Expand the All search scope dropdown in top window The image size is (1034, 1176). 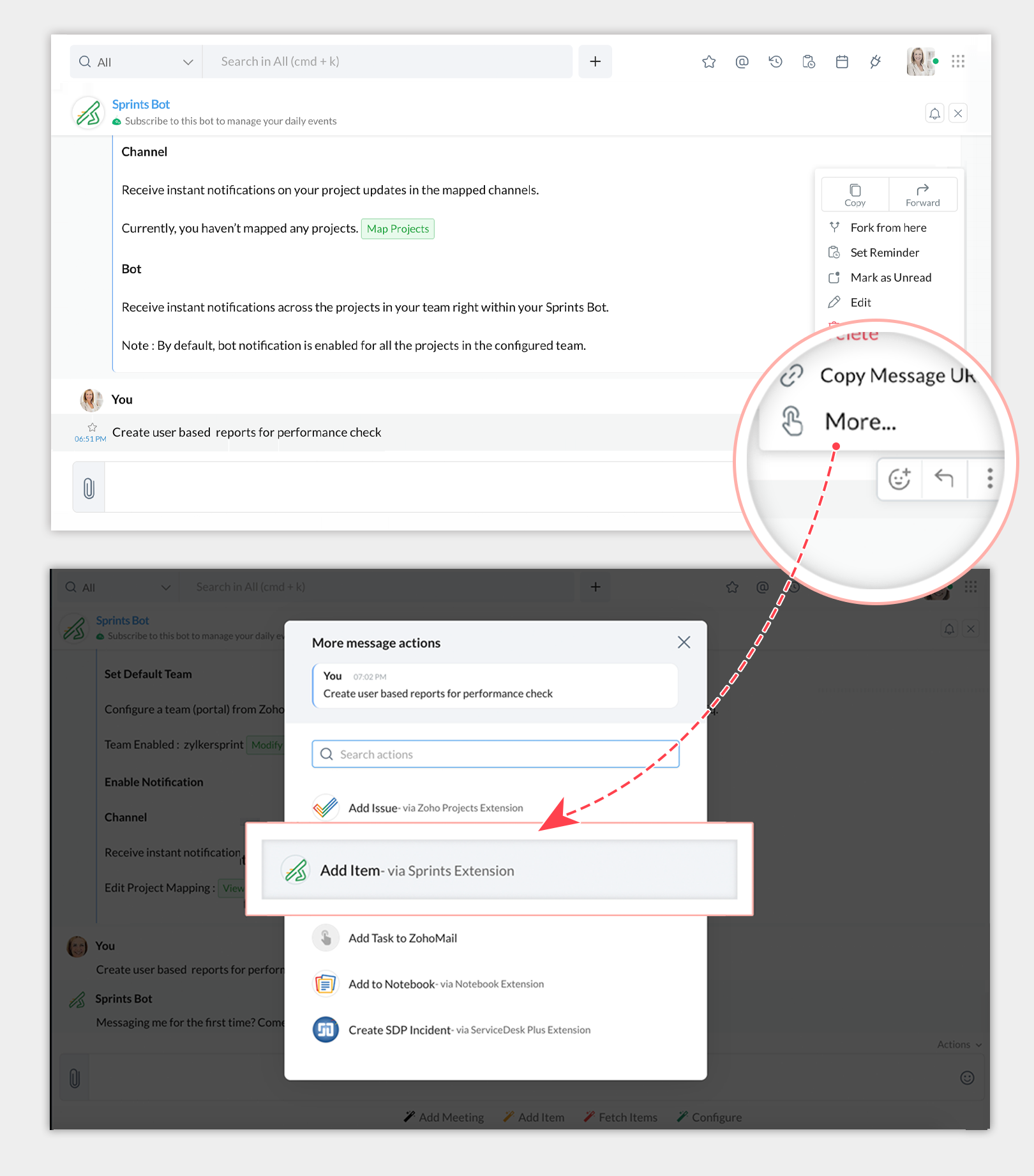[136, 62]
